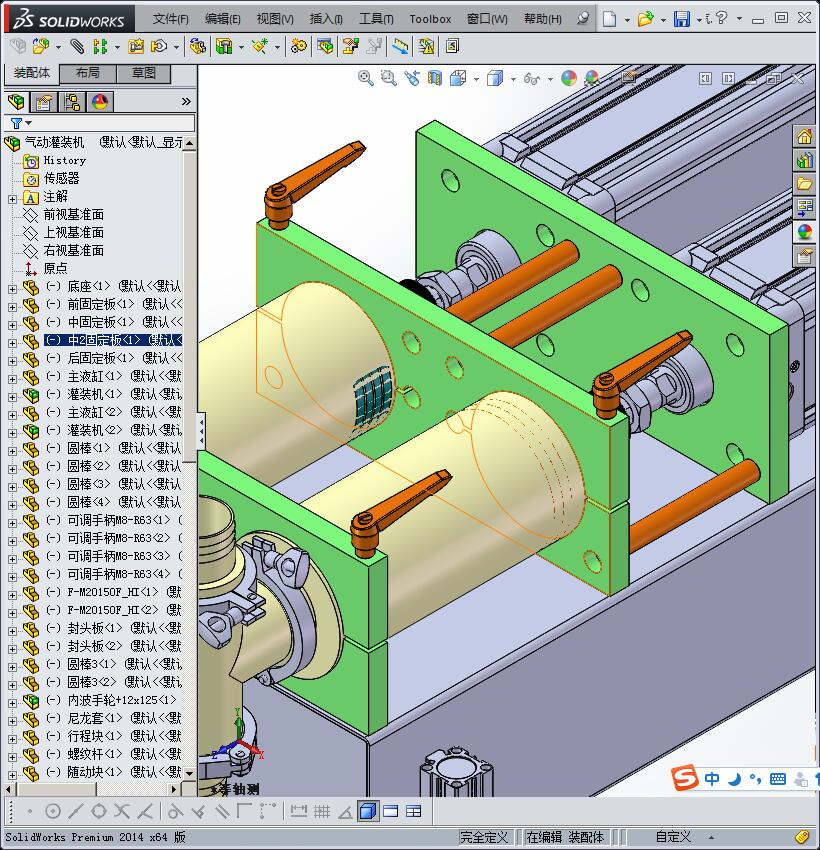The image size is (820, 850).
Task: Click the Display Style cube icon
Action: pyautogui.click(x=494, y=79)
